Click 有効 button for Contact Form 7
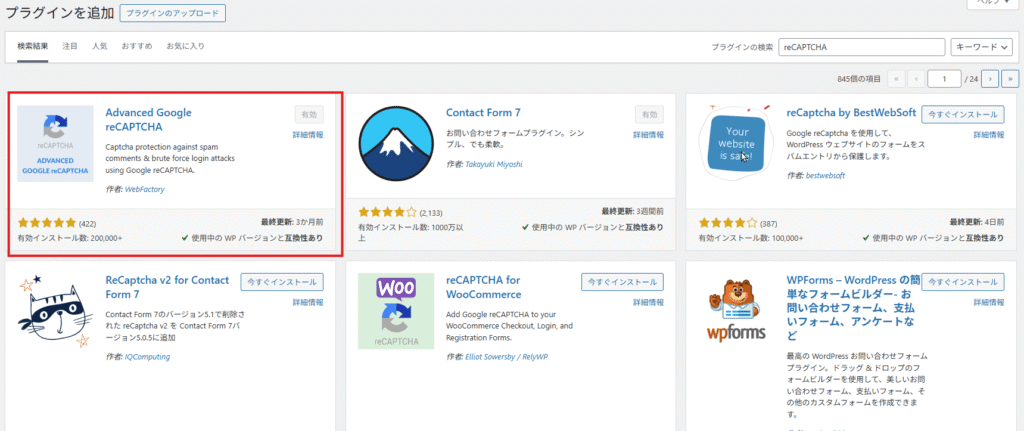This screenshot has height=431, width=1024. coord(650,114)
